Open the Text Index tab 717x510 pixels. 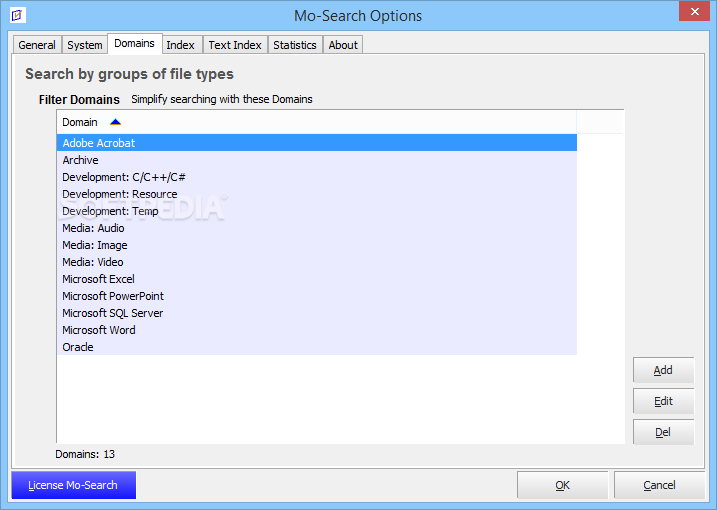[x=235, y=45]
